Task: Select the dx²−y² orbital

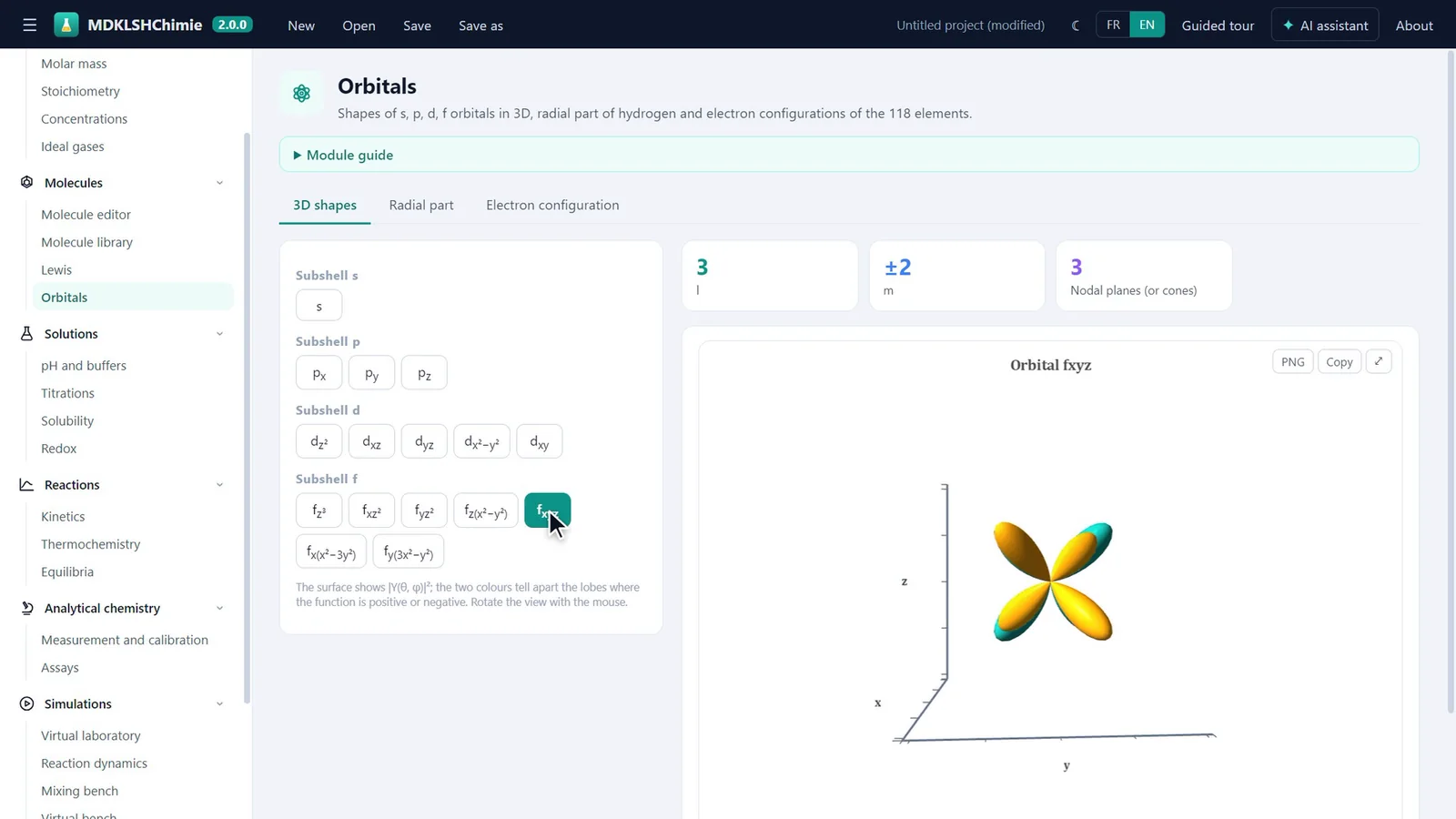Action: coord(481,441)
